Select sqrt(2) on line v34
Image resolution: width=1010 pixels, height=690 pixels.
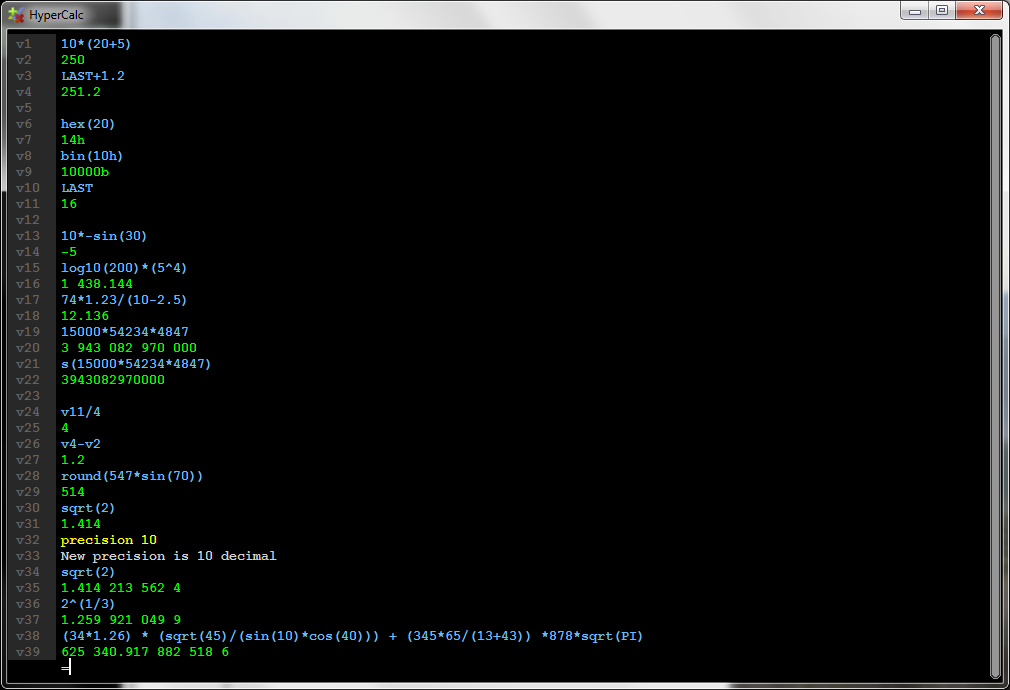click(x=88, y=572)
